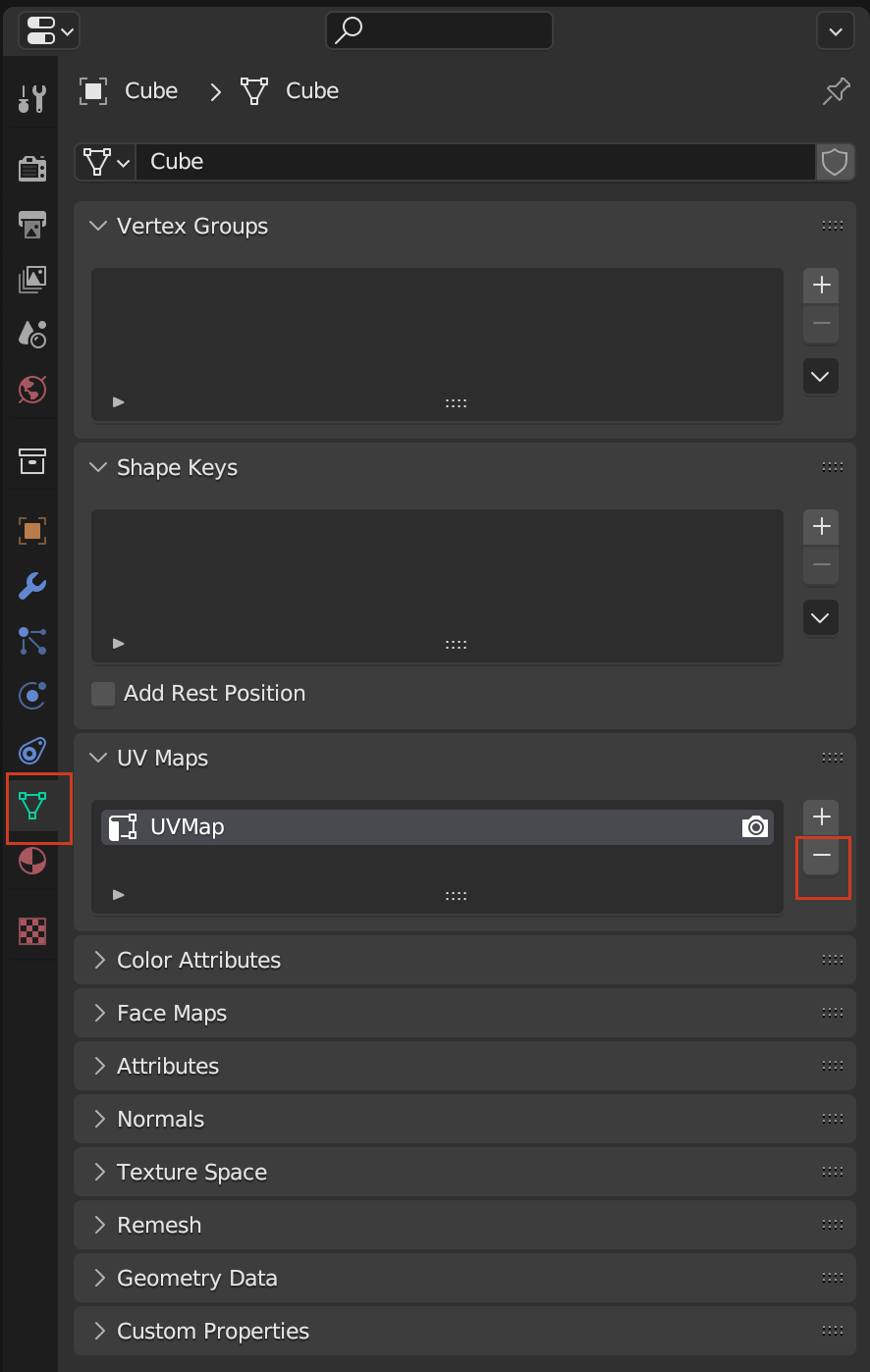Collapse the Vertex Groups panel

point(98,226)
